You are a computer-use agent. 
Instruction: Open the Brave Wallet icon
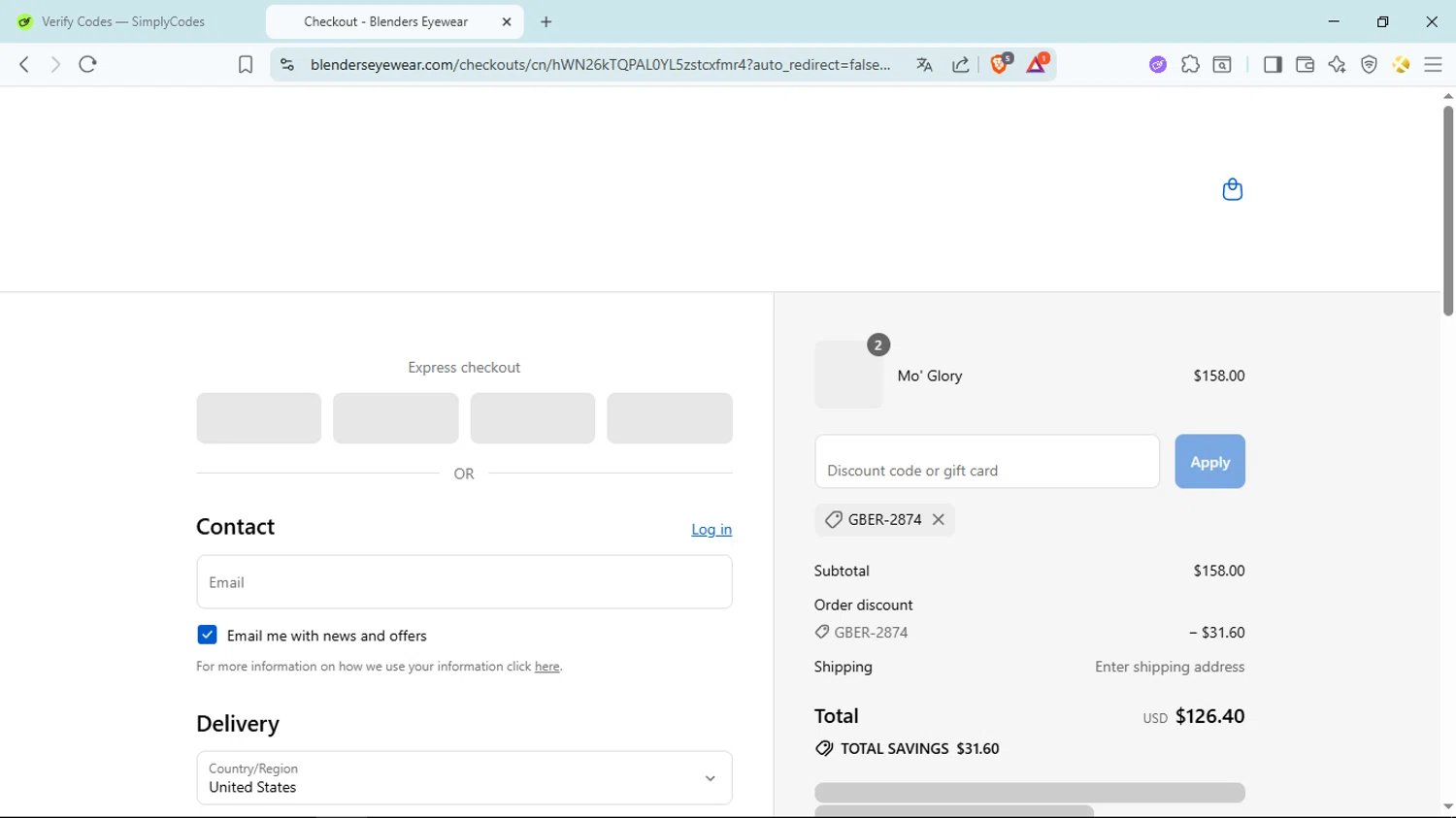click(1305, 64)
